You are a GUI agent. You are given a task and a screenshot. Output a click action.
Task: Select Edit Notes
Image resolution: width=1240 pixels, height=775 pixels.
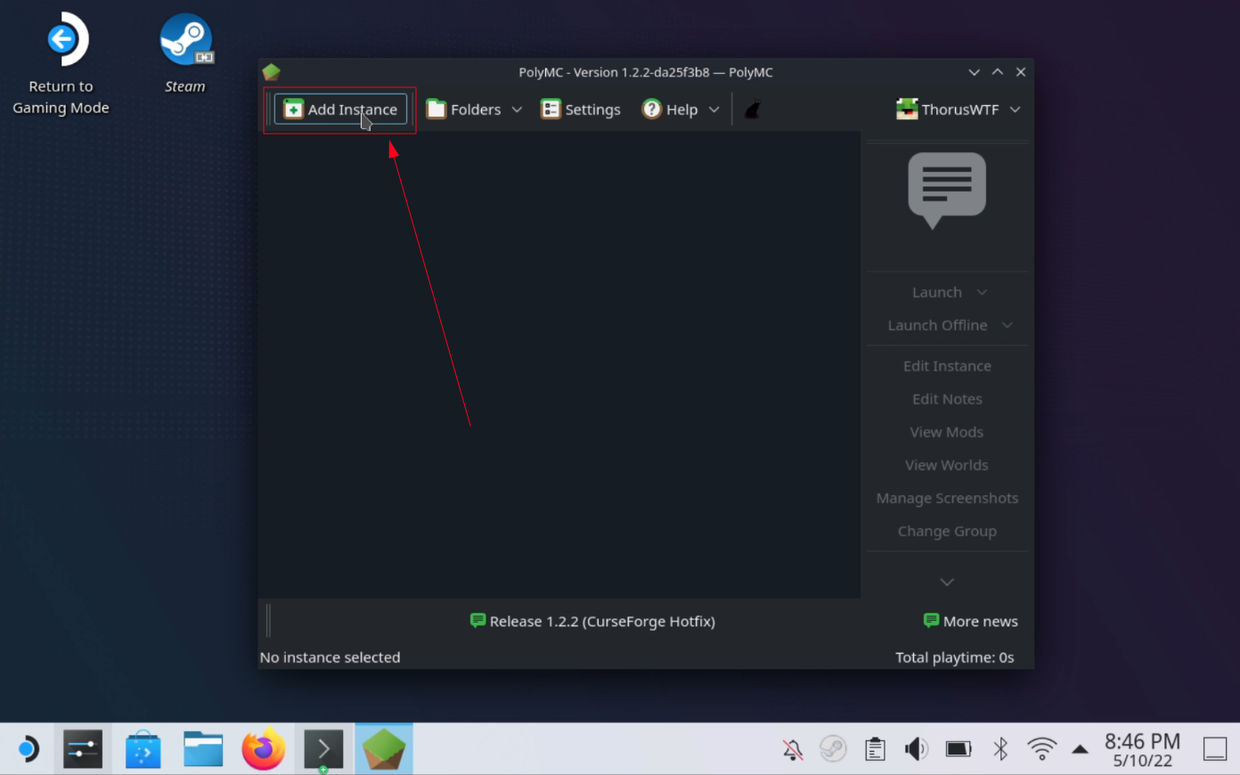pos(947,399)
